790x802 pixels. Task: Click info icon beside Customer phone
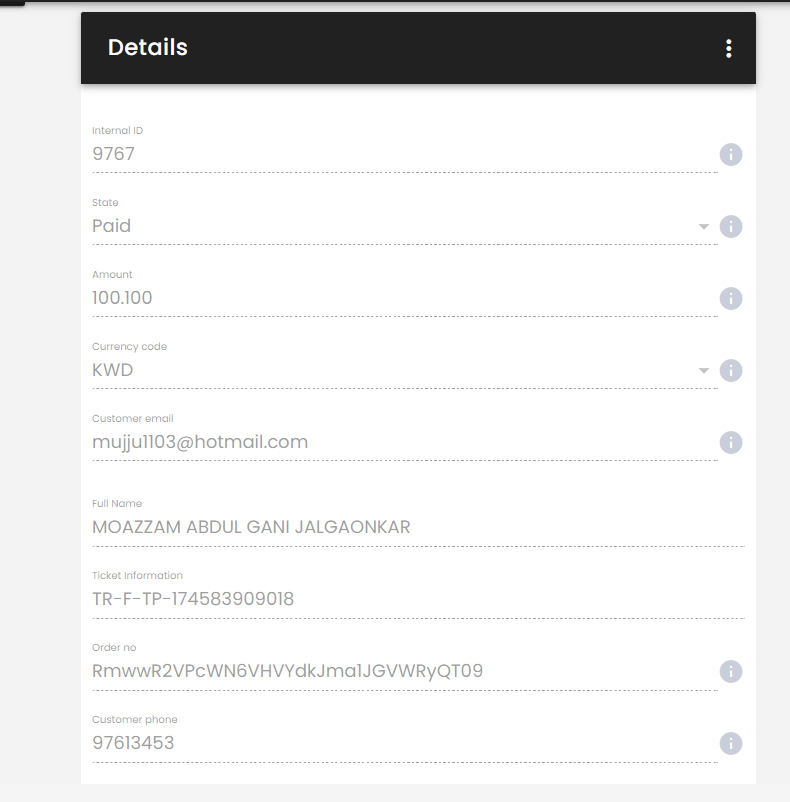coord(731,744)
